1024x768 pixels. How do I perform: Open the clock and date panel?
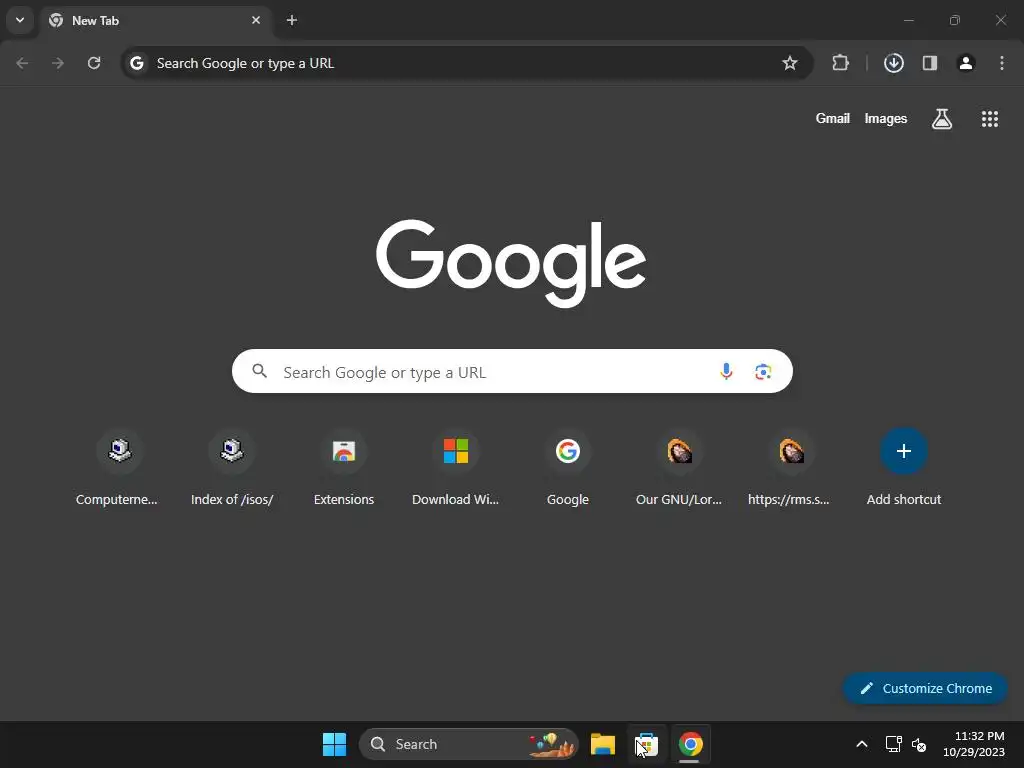pyautogui.click(x=974, y=744)
